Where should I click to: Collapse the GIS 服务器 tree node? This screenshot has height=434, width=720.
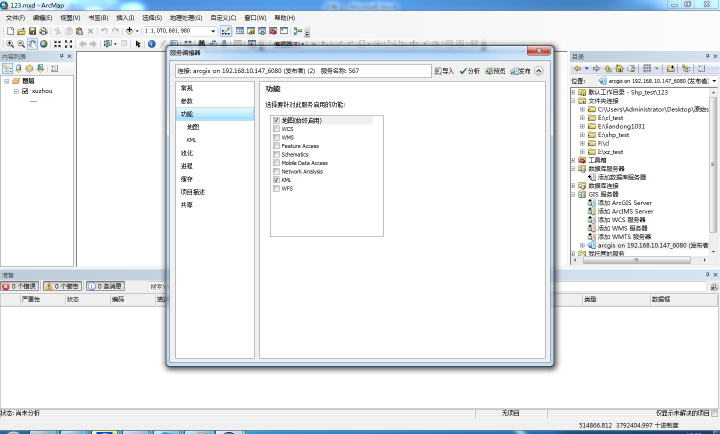point(573,194)
